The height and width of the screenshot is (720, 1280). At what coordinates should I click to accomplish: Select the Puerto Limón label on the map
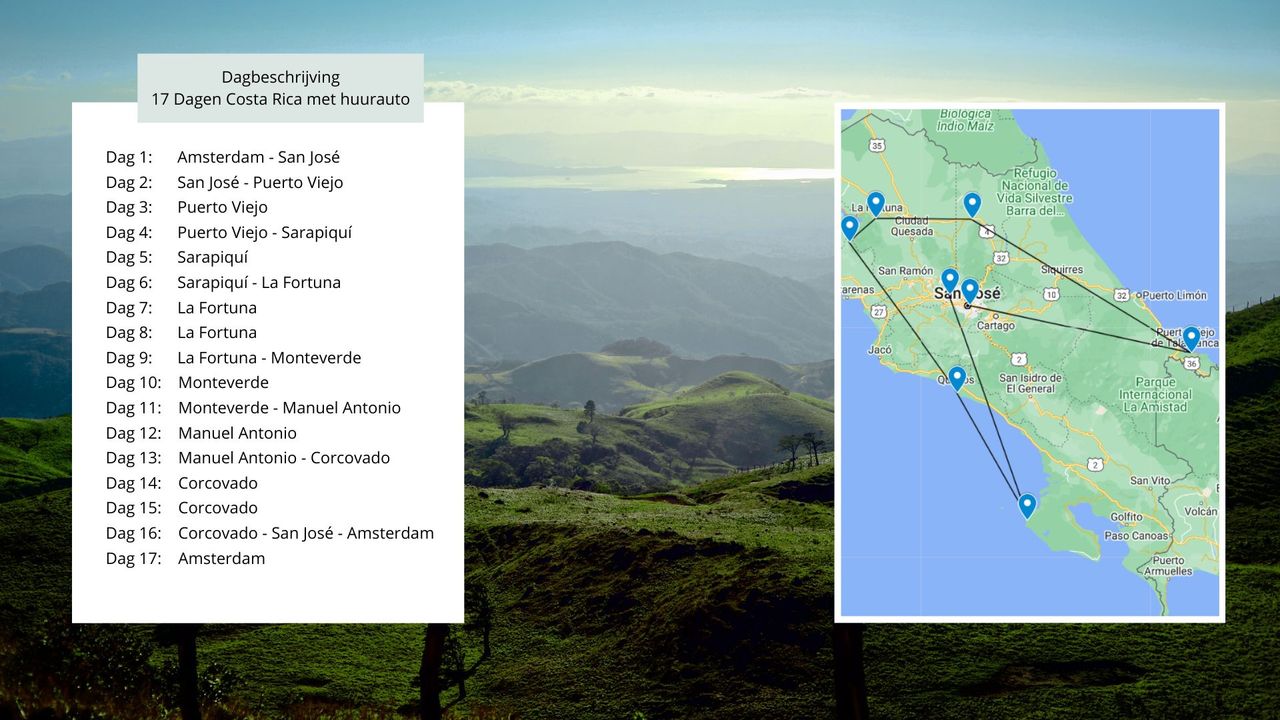click(x=1176, y=295)
